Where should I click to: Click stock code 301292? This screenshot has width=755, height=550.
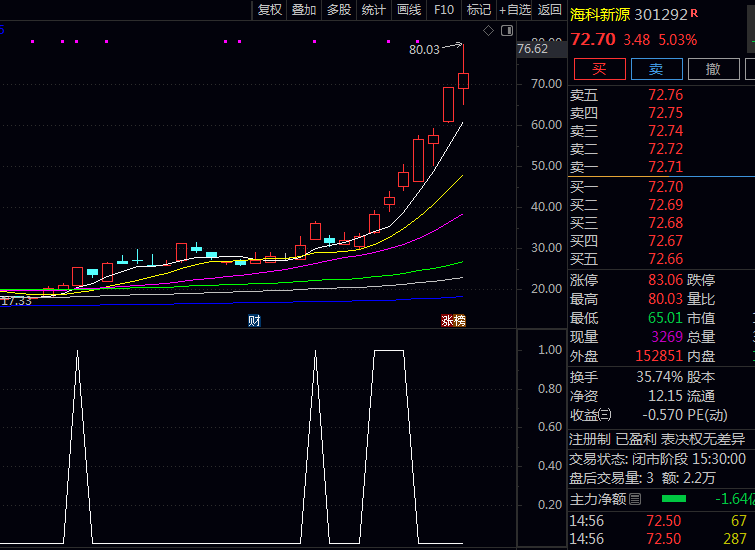pos(661,15)
